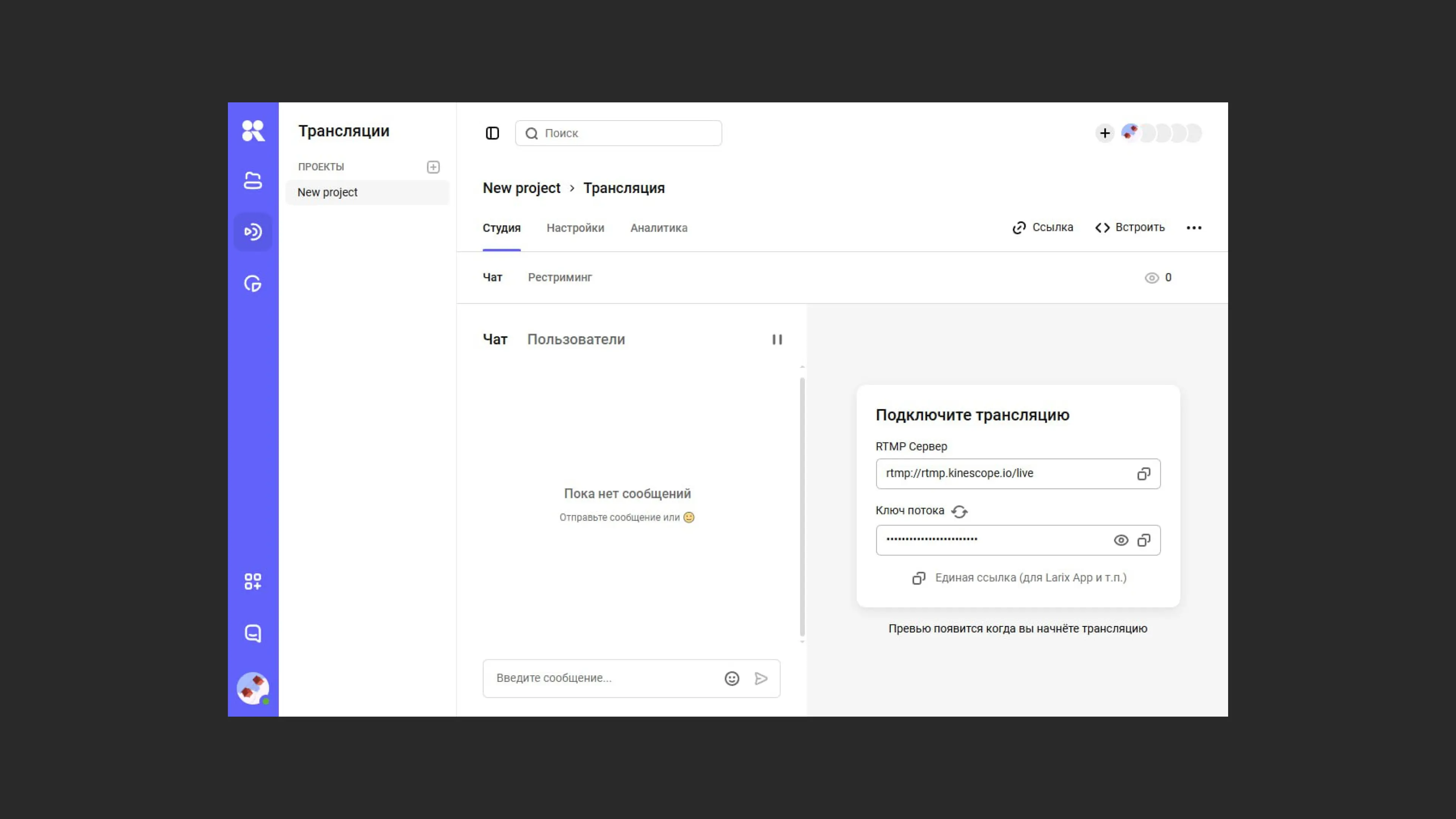Toggle the left panel visibility
This screenshot has height=819, width=1456.
click(492, 133)
